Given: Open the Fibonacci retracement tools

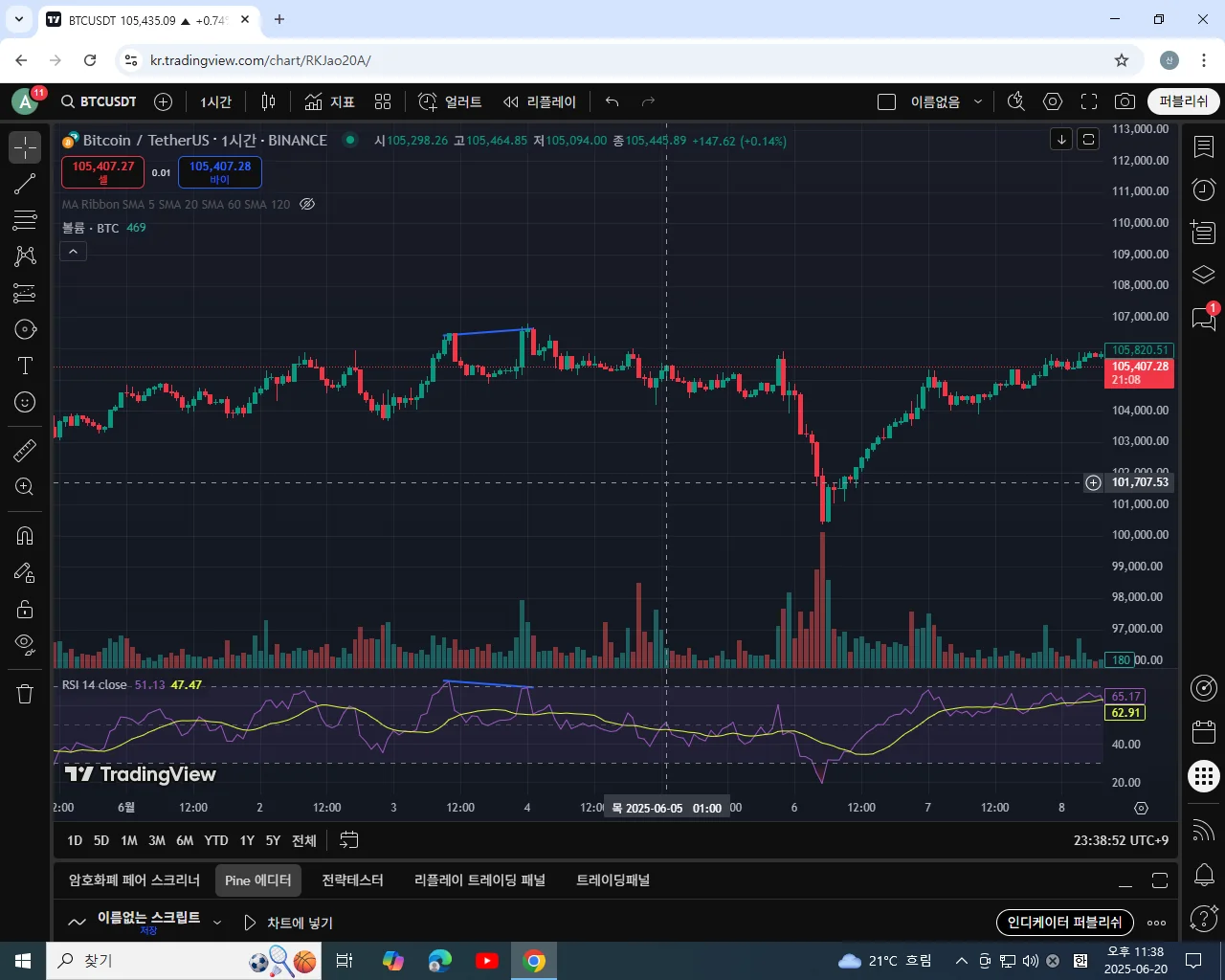Looking at the screenshot, I should 25,220.
